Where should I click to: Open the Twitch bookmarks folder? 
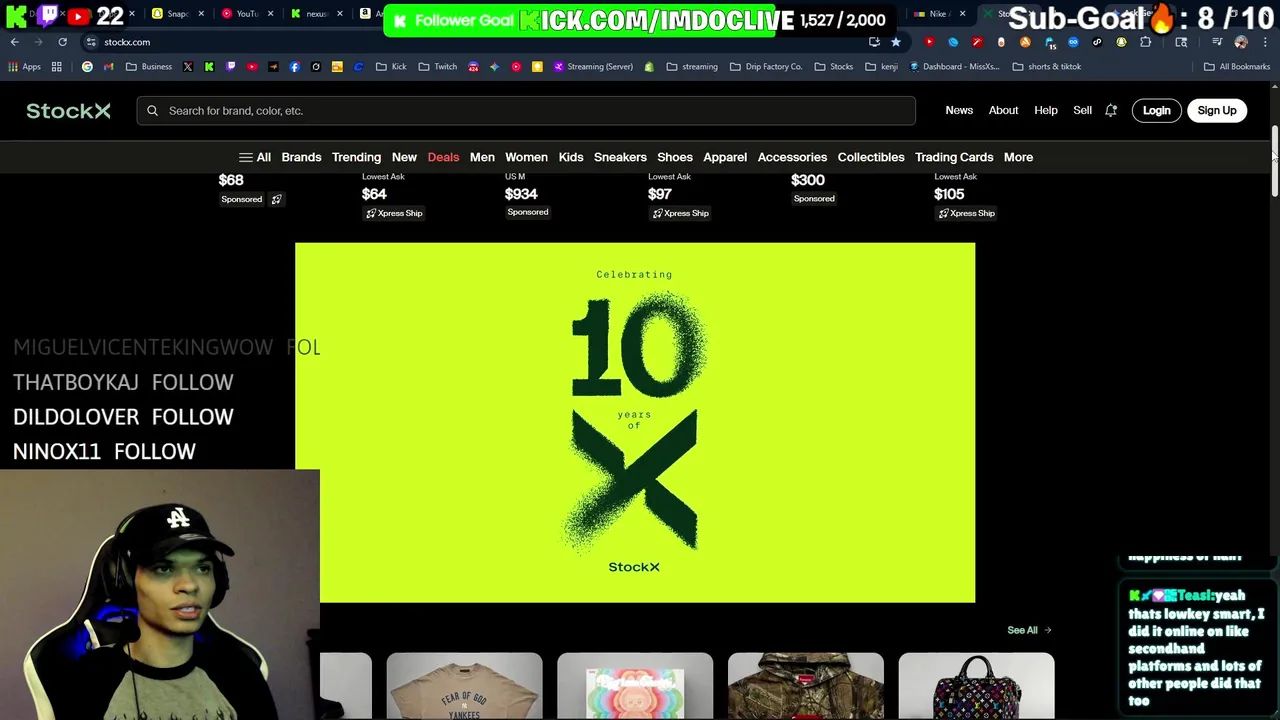[438, 67]
